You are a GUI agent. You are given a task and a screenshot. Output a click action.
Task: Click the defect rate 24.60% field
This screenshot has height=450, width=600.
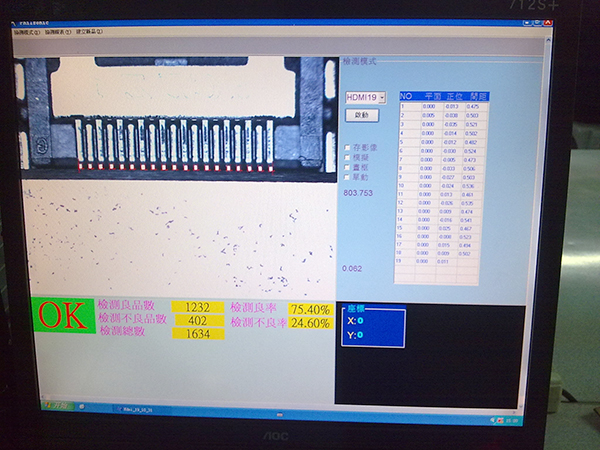(x=310, y=322)
